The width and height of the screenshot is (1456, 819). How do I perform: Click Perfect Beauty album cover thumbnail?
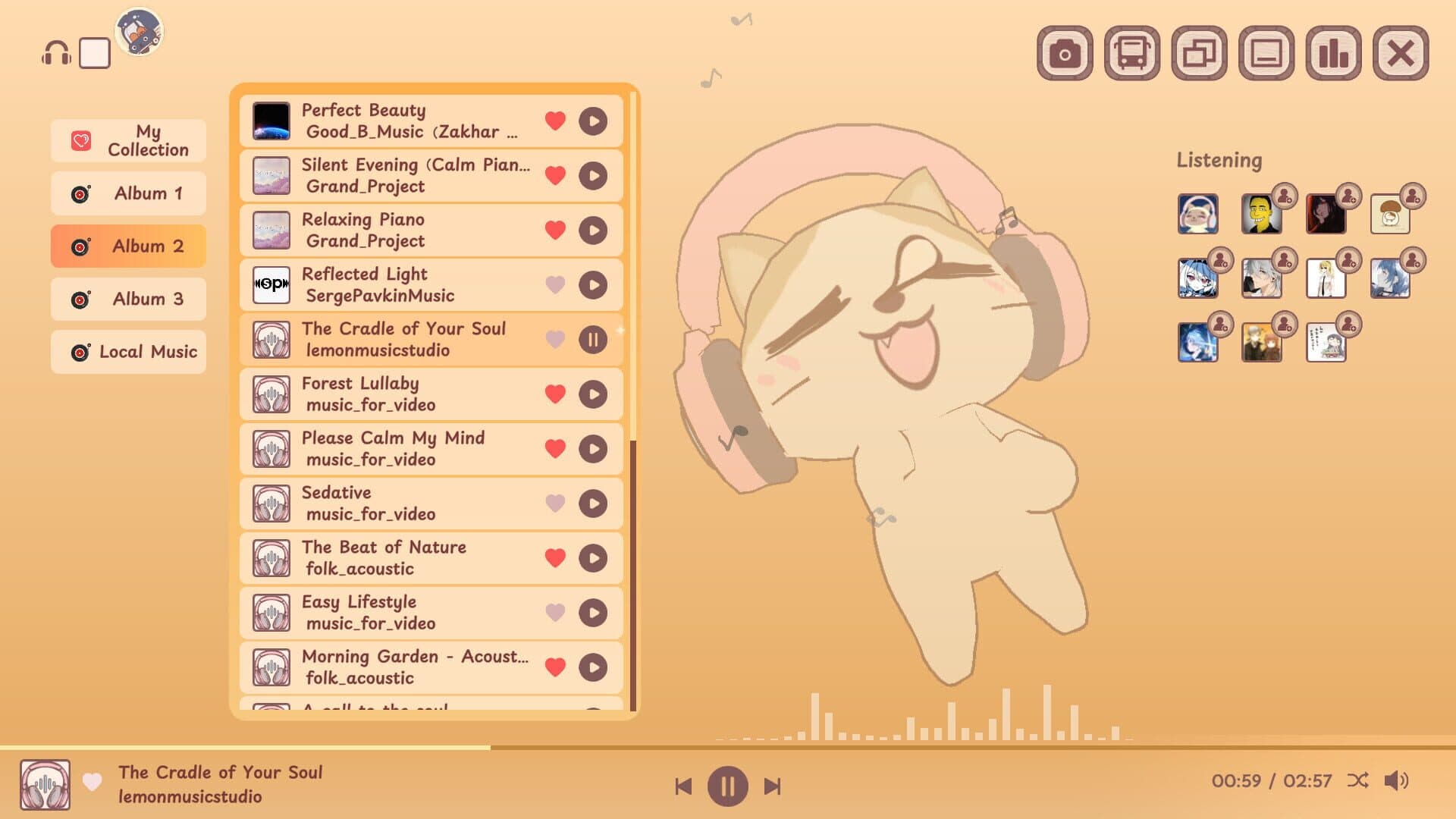271,121
